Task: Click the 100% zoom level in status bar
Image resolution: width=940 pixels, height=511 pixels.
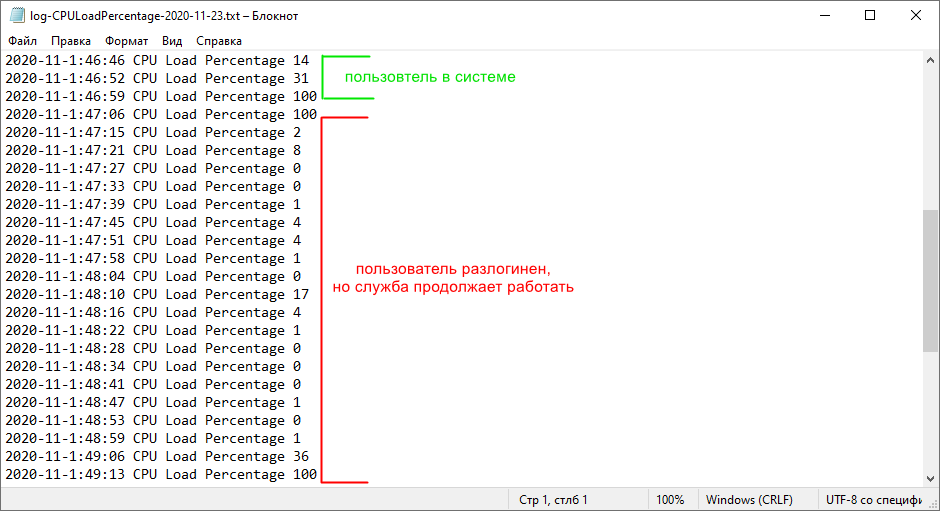Action: (670, 500)
